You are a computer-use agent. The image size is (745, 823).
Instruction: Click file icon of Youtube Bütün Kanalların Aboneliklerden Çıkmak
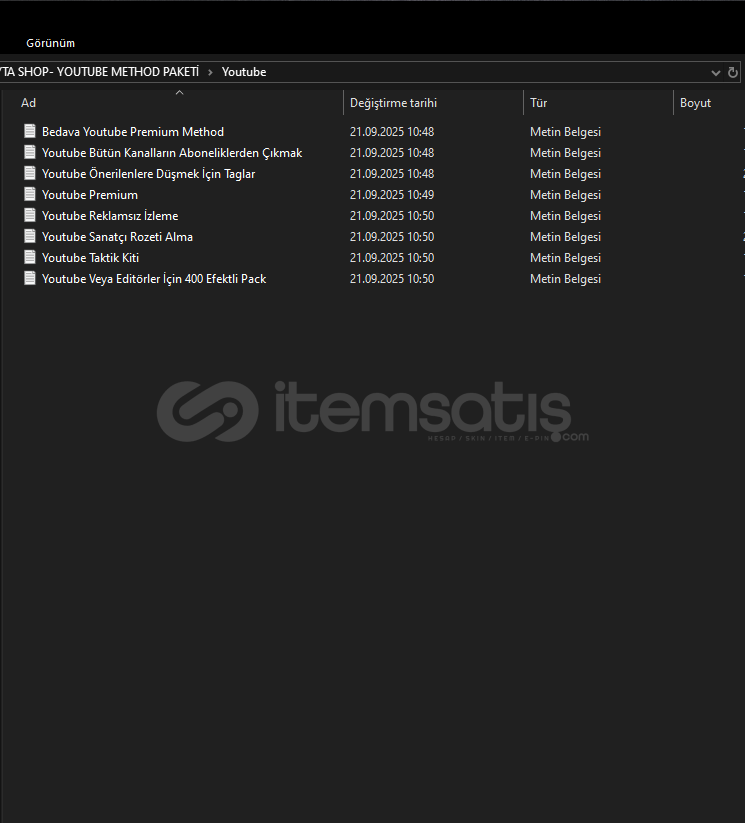point(30,152)
